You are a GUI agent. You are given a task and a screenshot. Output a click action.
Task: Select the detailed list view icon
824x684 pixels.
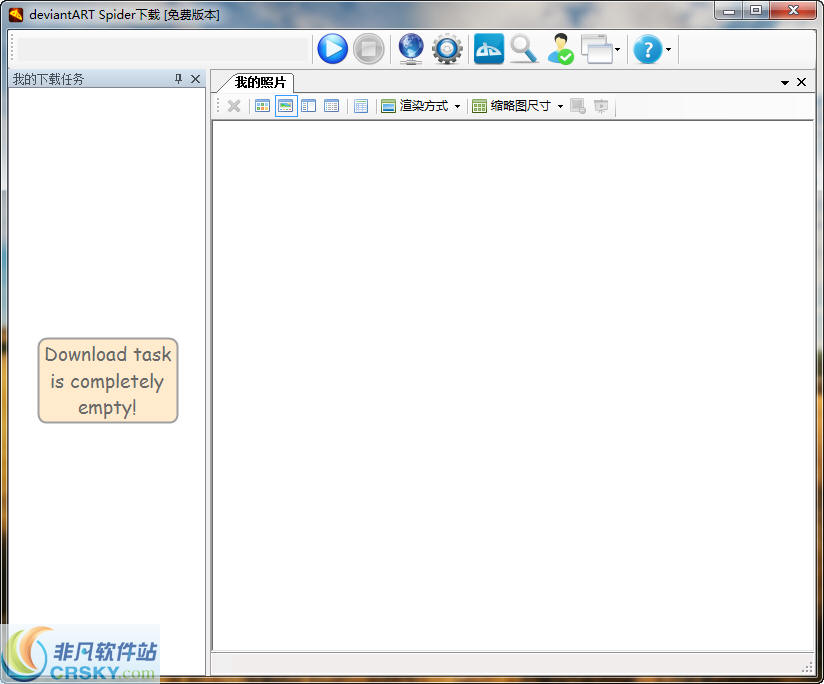click(331, 105)
